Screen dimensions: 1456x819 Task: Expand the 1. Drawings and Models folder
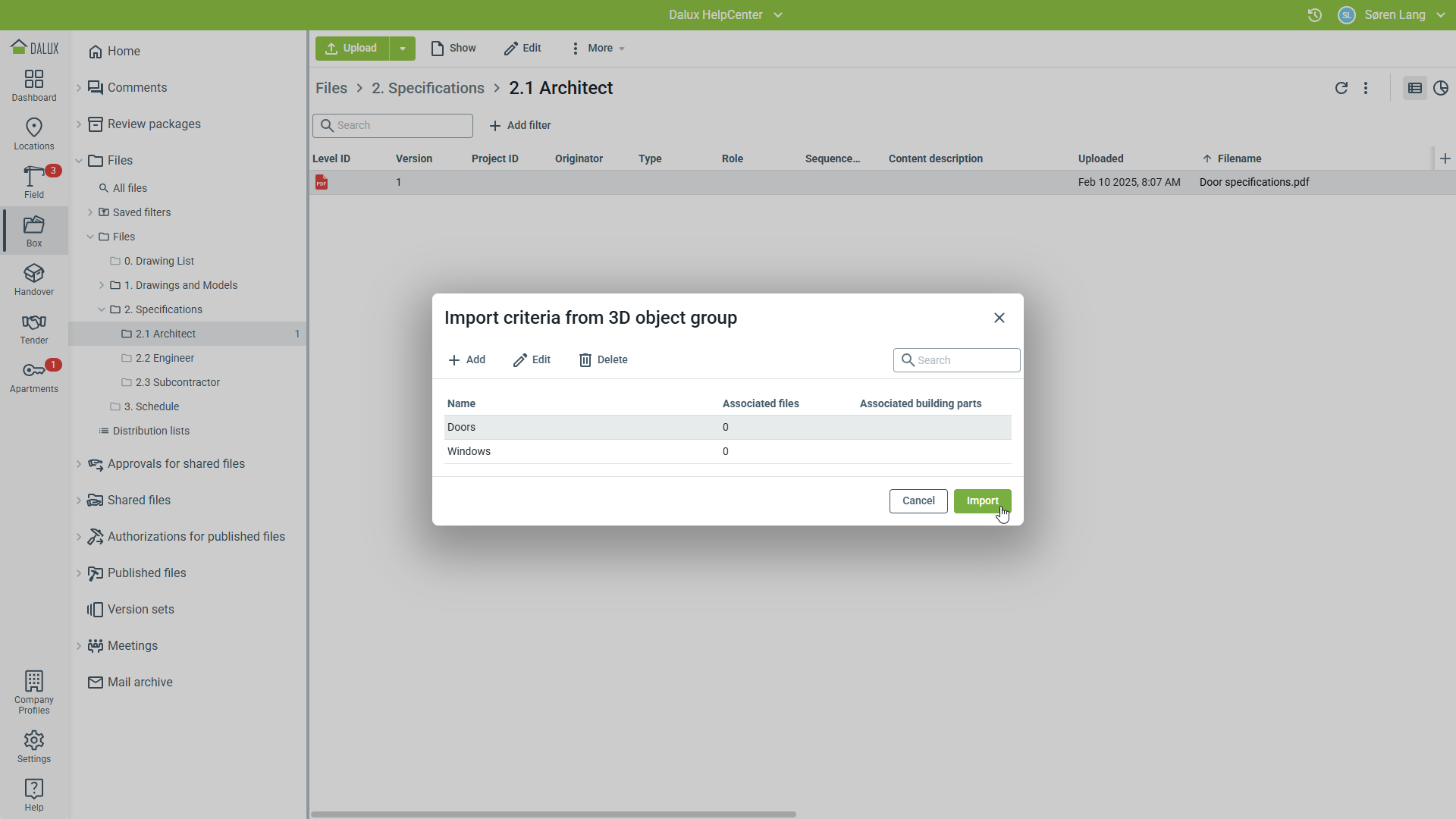pos(102,285)
